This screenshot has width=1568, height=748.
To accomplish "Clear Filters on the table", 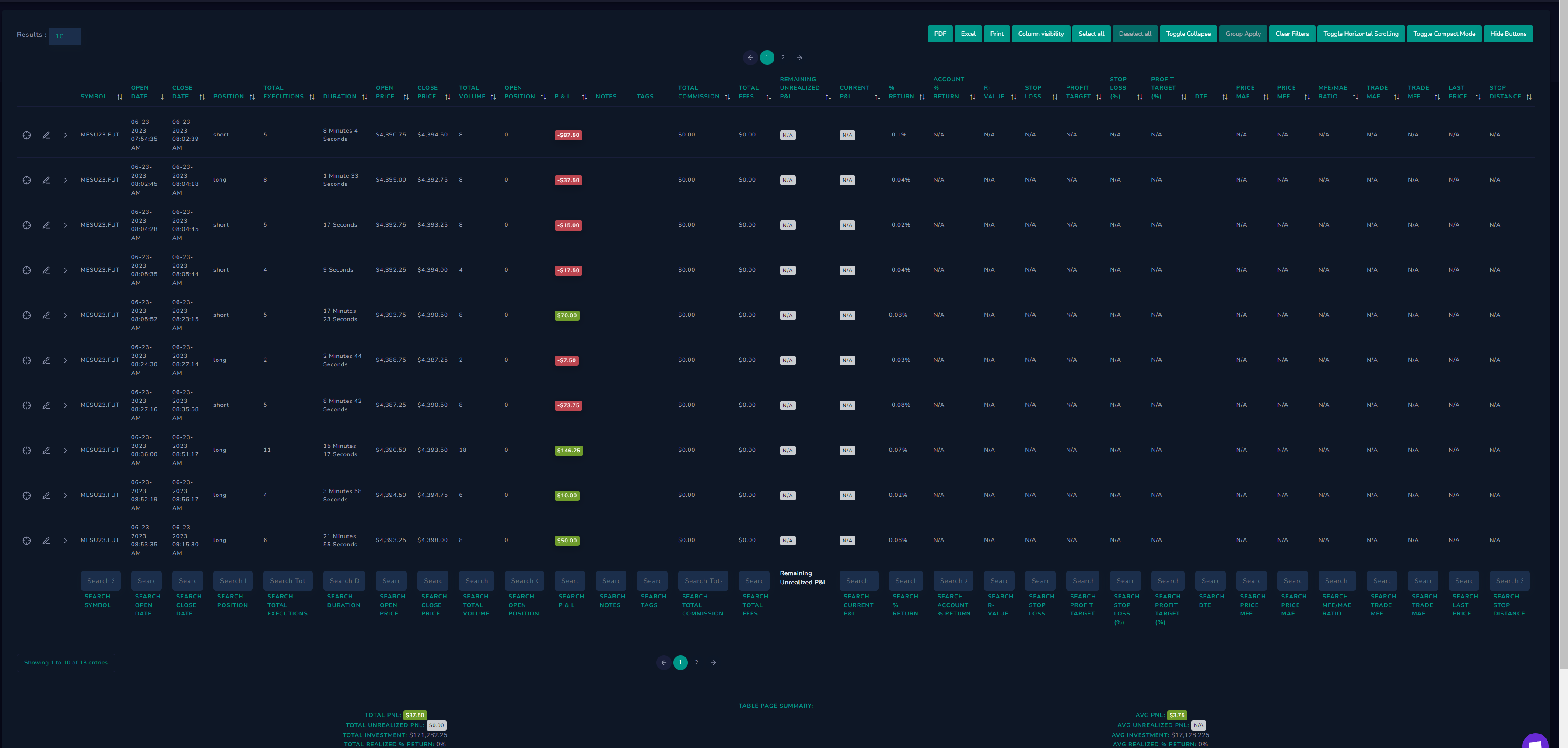I will pyautogui.click(x=1291, y=34).
